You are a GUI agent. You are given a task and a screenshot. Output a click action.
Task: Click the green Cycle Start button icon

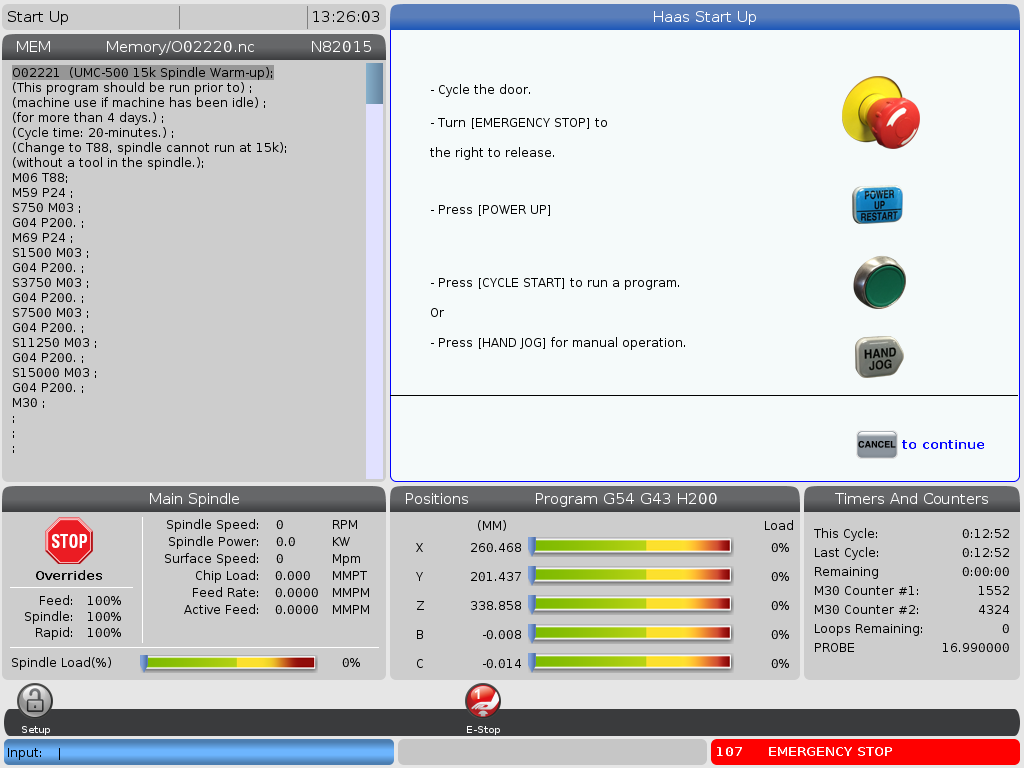pos(880,282)
